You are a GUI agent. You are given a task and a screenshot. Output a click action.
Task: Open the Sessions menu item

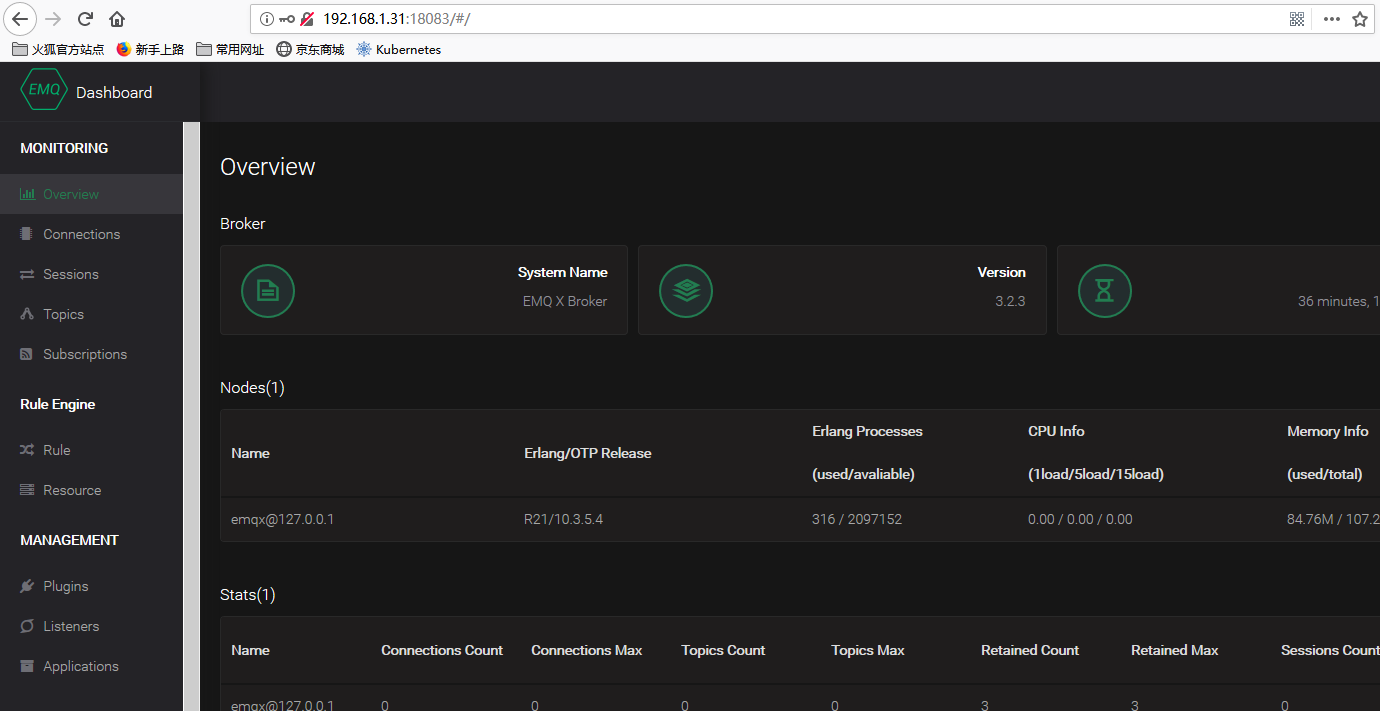91,274
